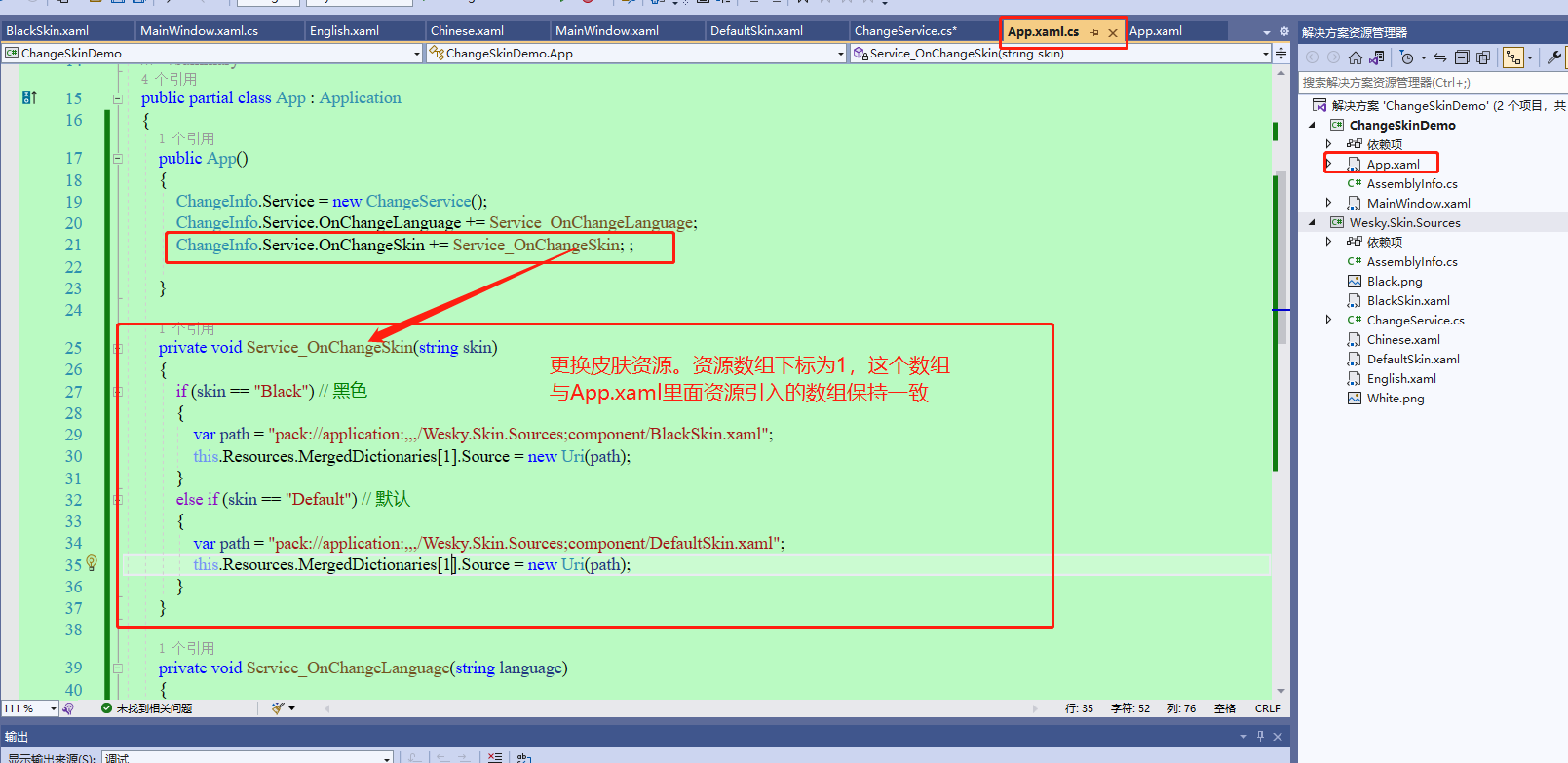Open the code cleanup dropdown arrow
The width and height of the screenshot is (1568, 763).
coord(291,708)
